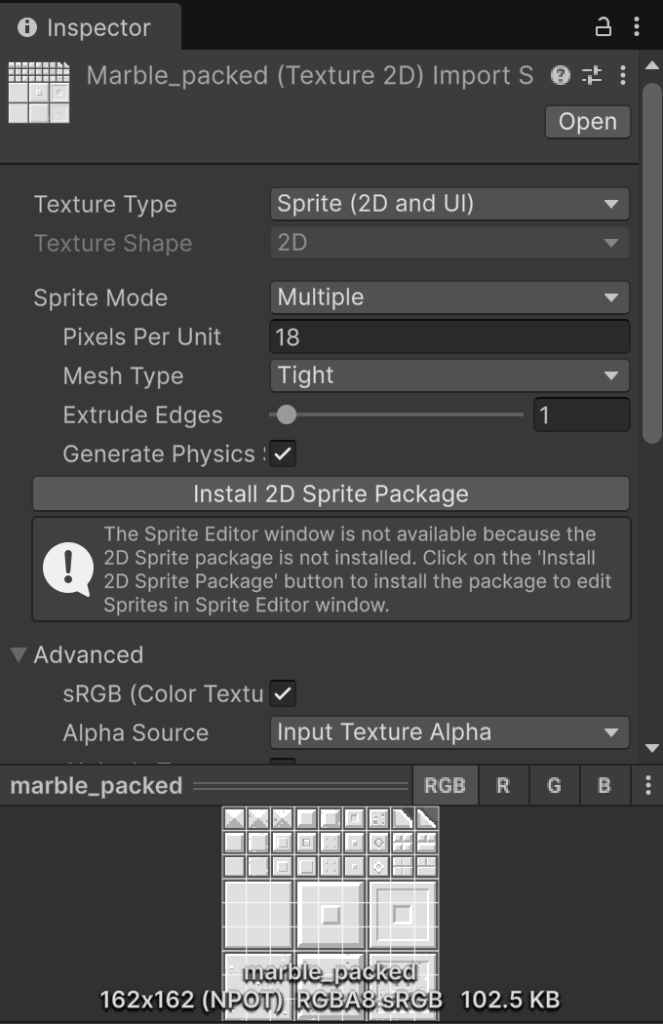Screen dimensions: 663x1024
Task: Toggle the sRGB Color Texture checkbox
Action: click(283, 693)
